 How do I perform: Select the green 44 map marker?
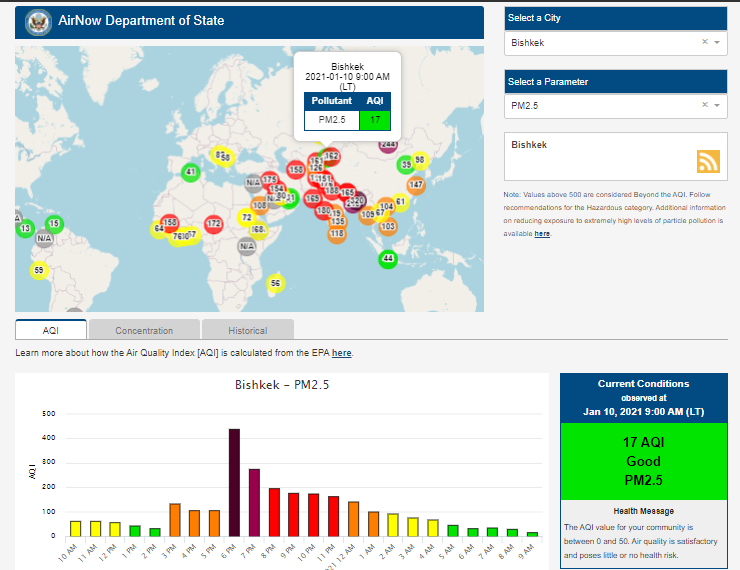click(388, 259)
